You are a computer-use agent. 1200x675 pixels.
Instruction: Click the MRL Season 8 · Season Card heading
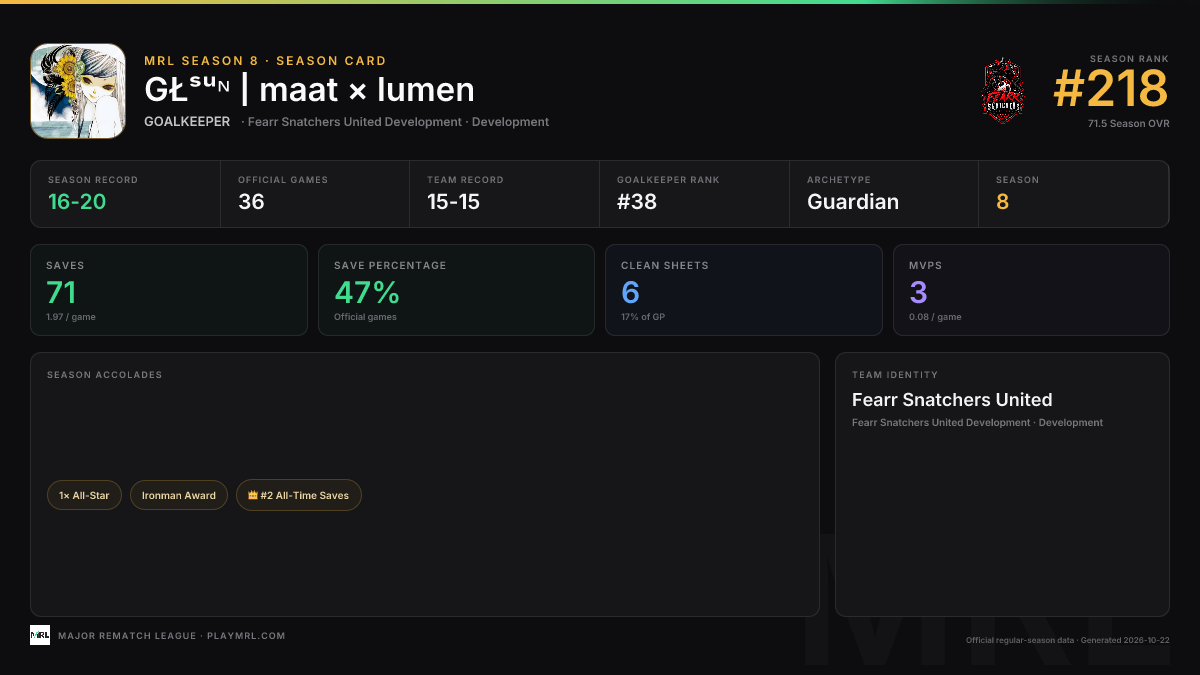pos(265,61)
